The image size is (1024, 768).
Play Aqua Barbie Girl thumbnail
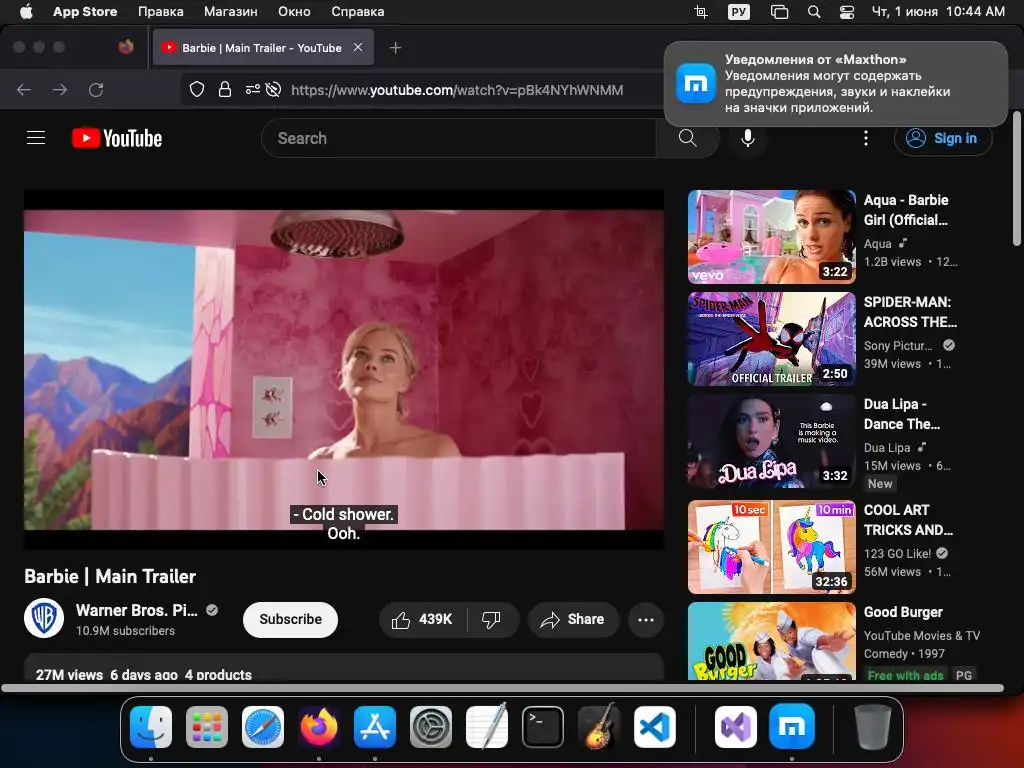tap(771, 236)
